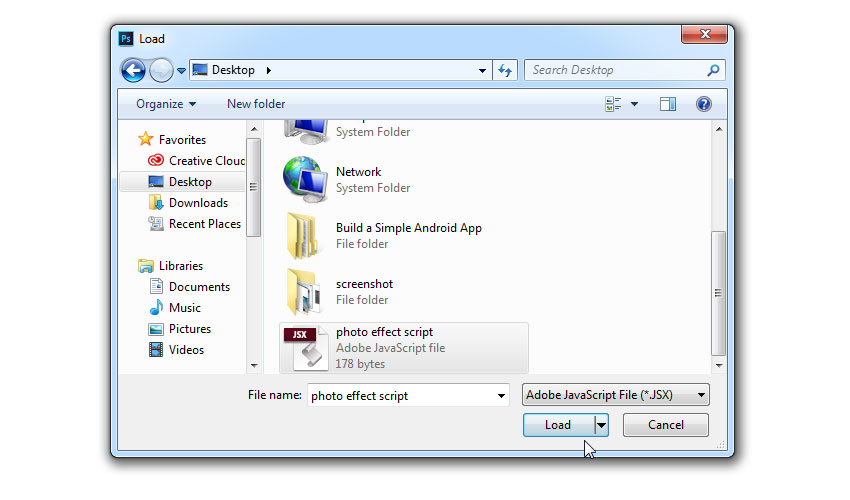Open the view options dropdown arrow
The height and width of the screenshot is (500, 850).
coord(634,104)
